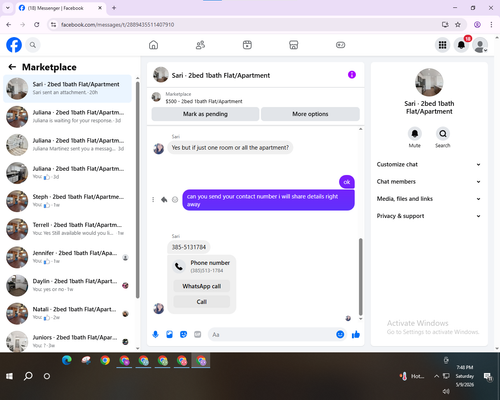Open conversation info purple icon
The height and width of the screenshot is (400, 500).
[x=352, y=75]
